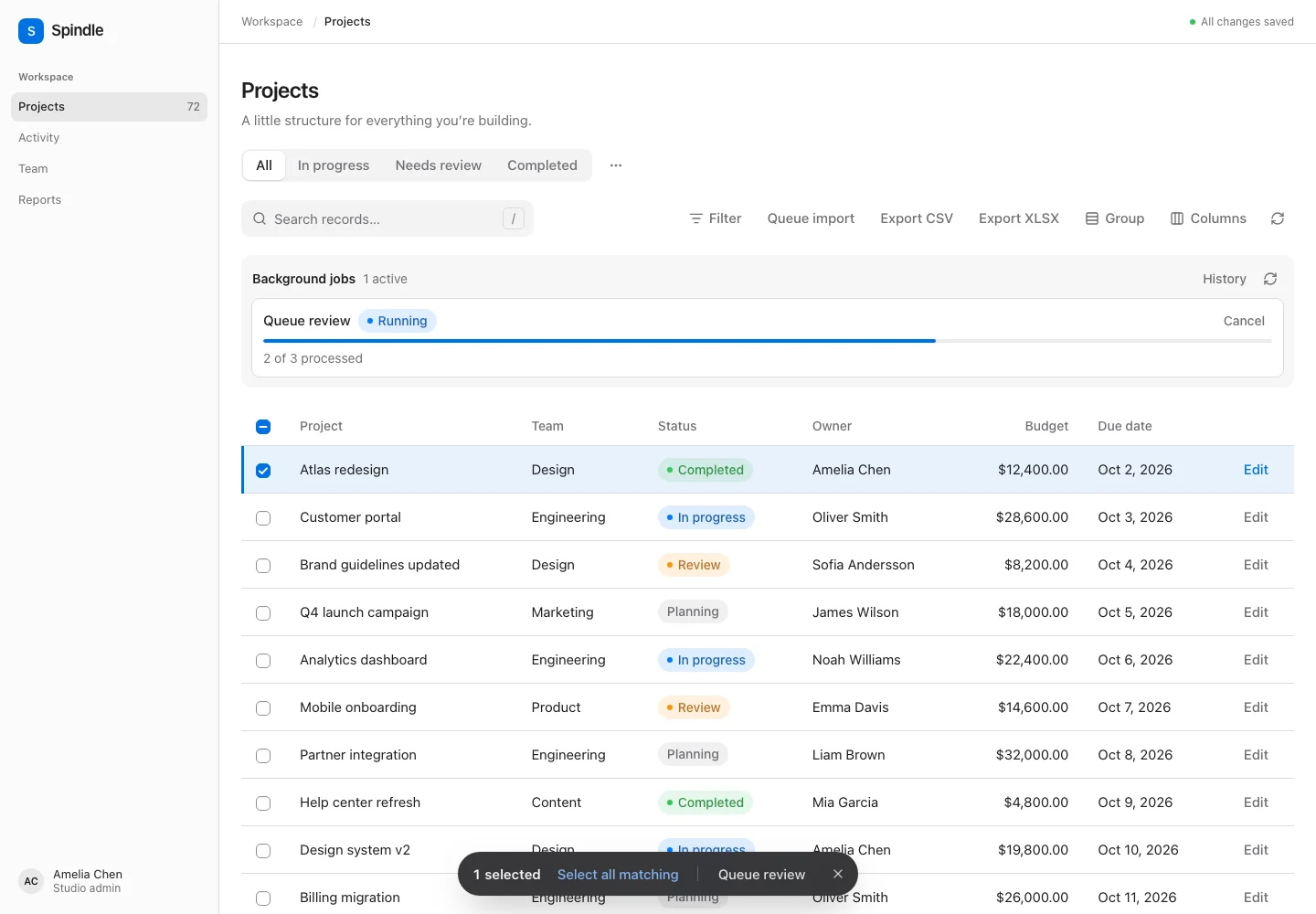Click the Workspace breadcrumb
This screenshot has height=914, width=1316.
click(271, 22)
